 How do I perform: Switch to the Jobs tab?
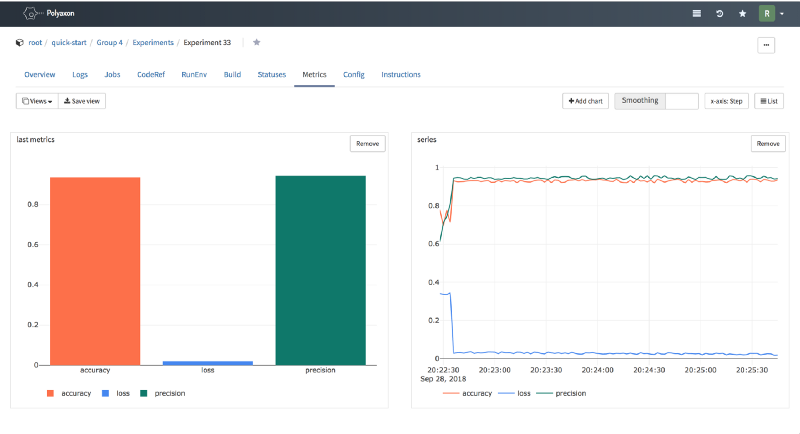click(112, 74)
